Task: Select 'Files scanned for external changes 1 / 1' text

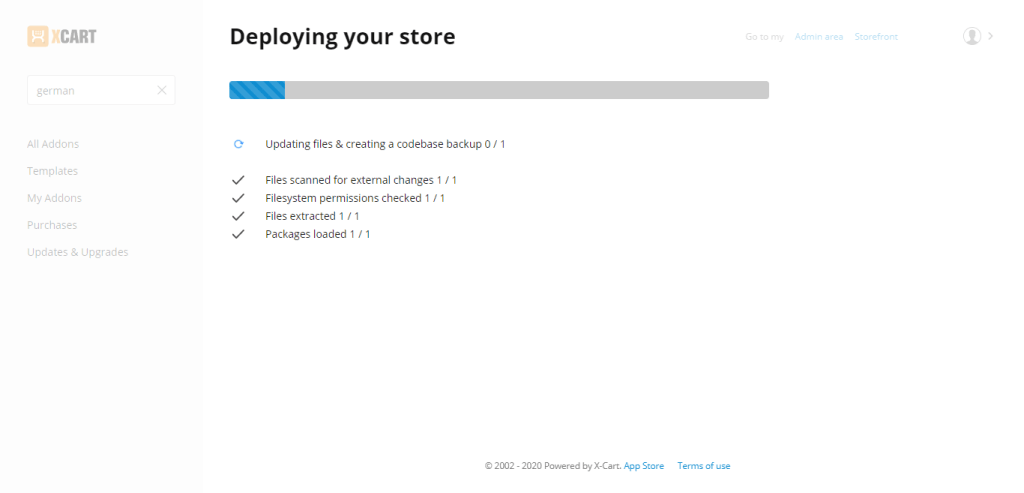Action: coord(361,180)
